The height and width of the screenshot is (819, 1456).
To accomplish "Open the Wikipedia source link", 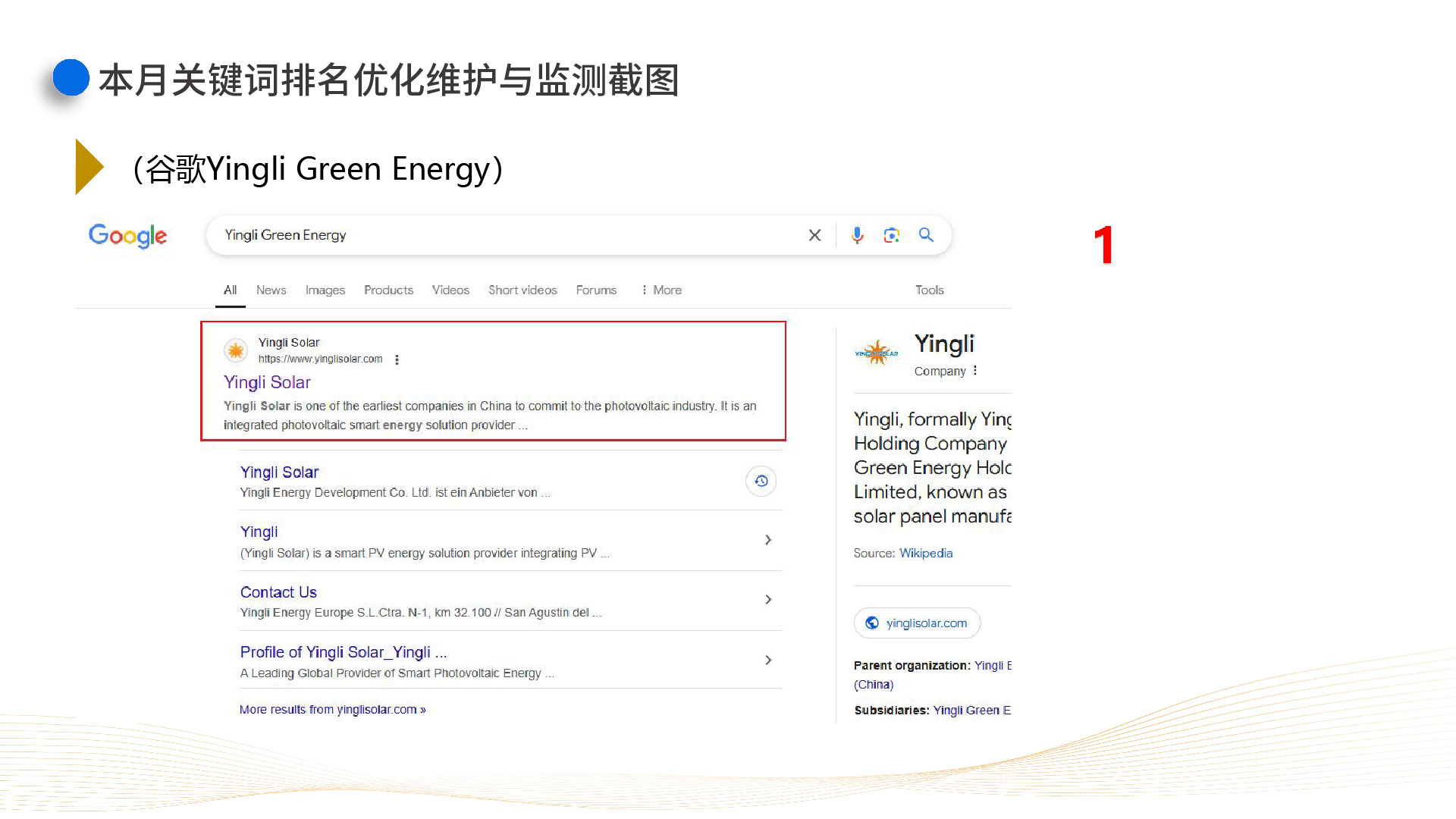I will tap(926, 554).
